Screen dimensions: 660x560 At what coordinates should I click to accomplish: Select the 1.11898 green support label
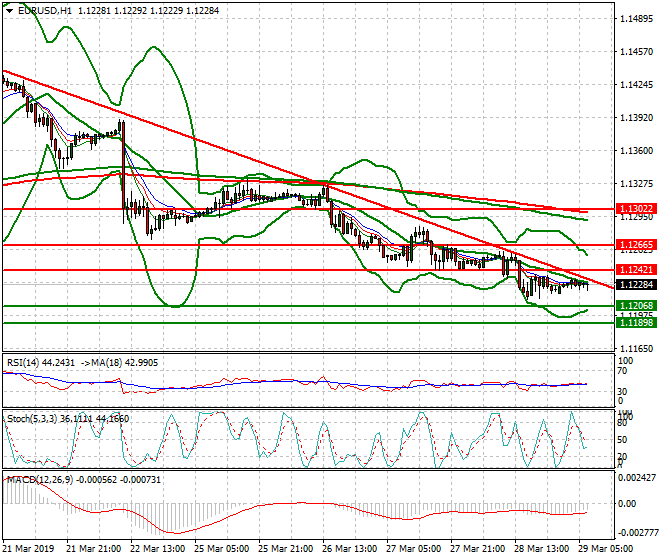(x=636, y=323)
